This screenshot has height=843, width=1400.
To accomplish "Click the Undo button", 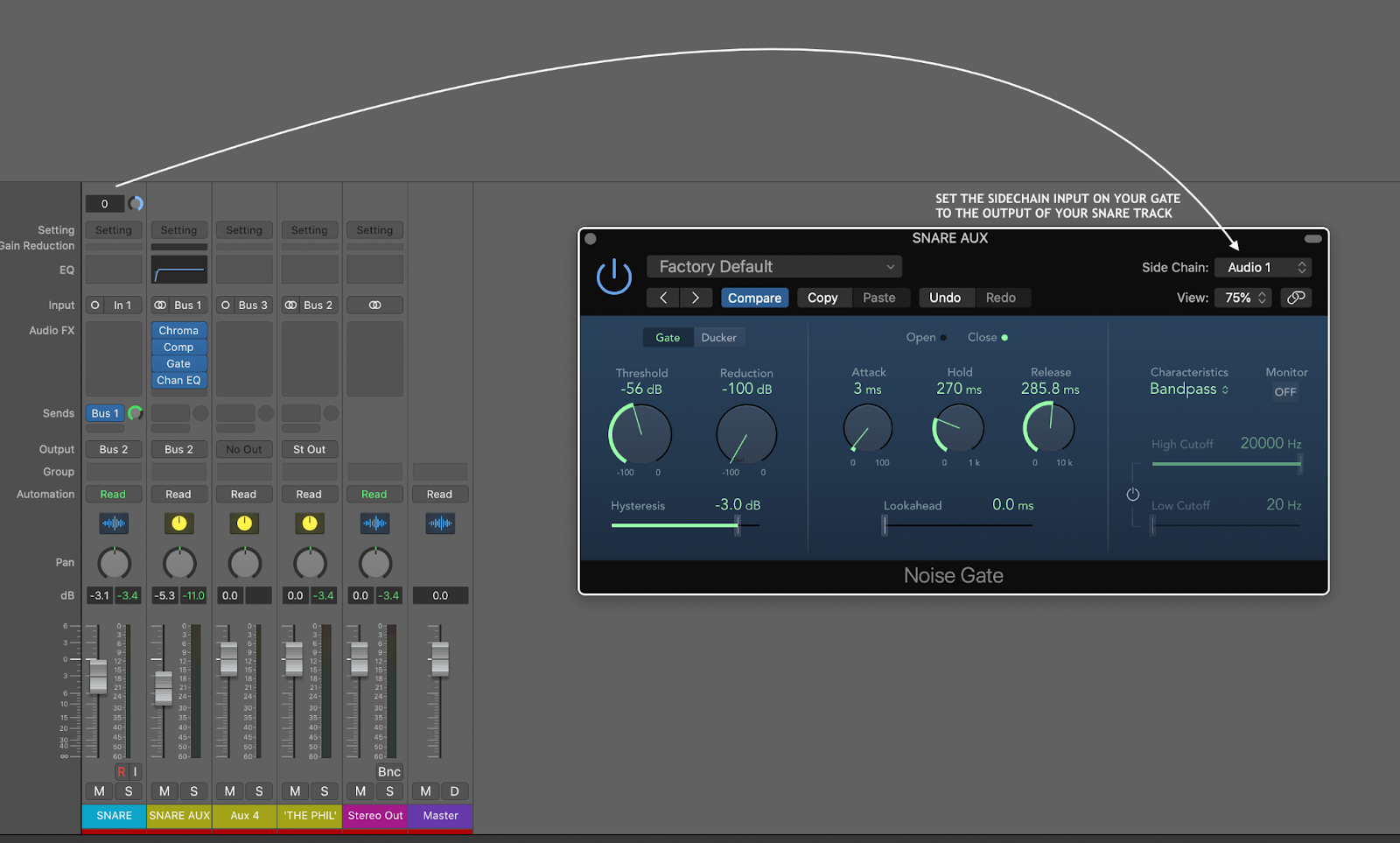I will tap(945, 298).
